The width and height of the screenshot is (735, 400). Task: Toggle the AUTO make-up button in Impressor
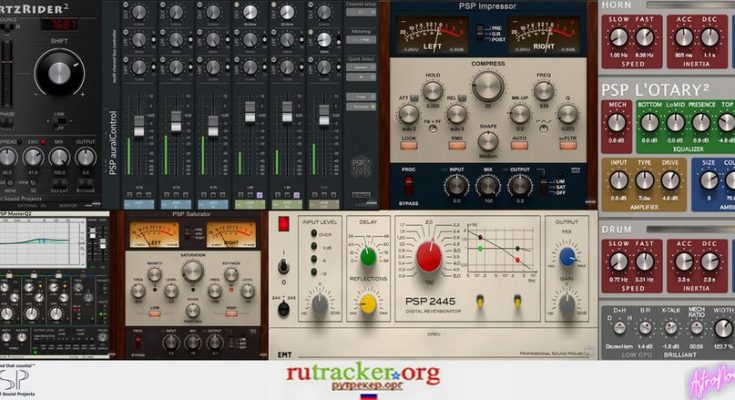pos(518,142)
